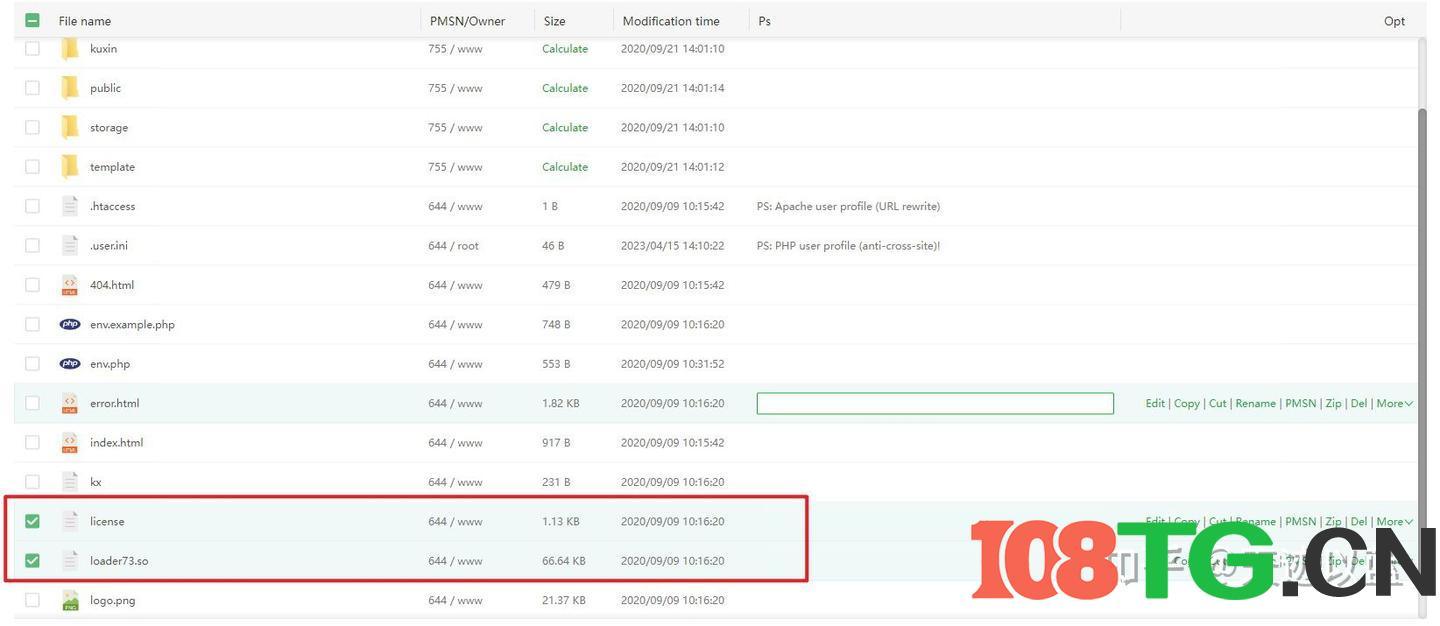Click the public folder icon
This screenshot has height=626, width=1440.
[70, 87]
